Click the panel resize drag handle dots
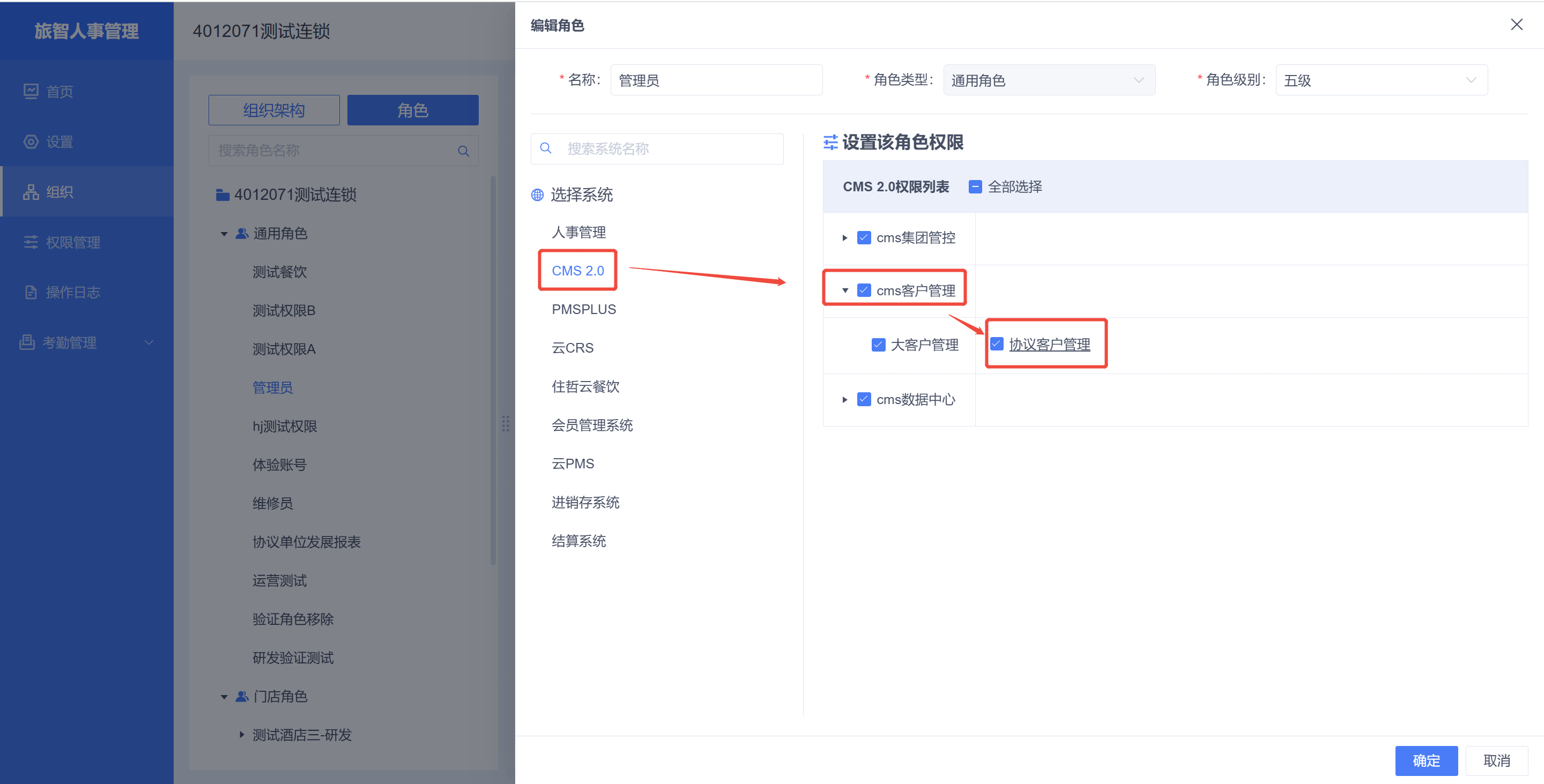 tap(505, 423)
